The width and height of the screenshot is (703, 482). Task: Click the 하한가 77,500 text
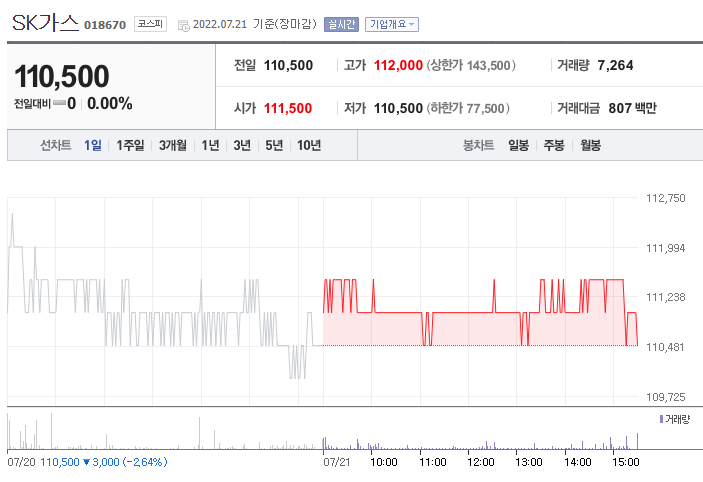[x=468, y=109]
